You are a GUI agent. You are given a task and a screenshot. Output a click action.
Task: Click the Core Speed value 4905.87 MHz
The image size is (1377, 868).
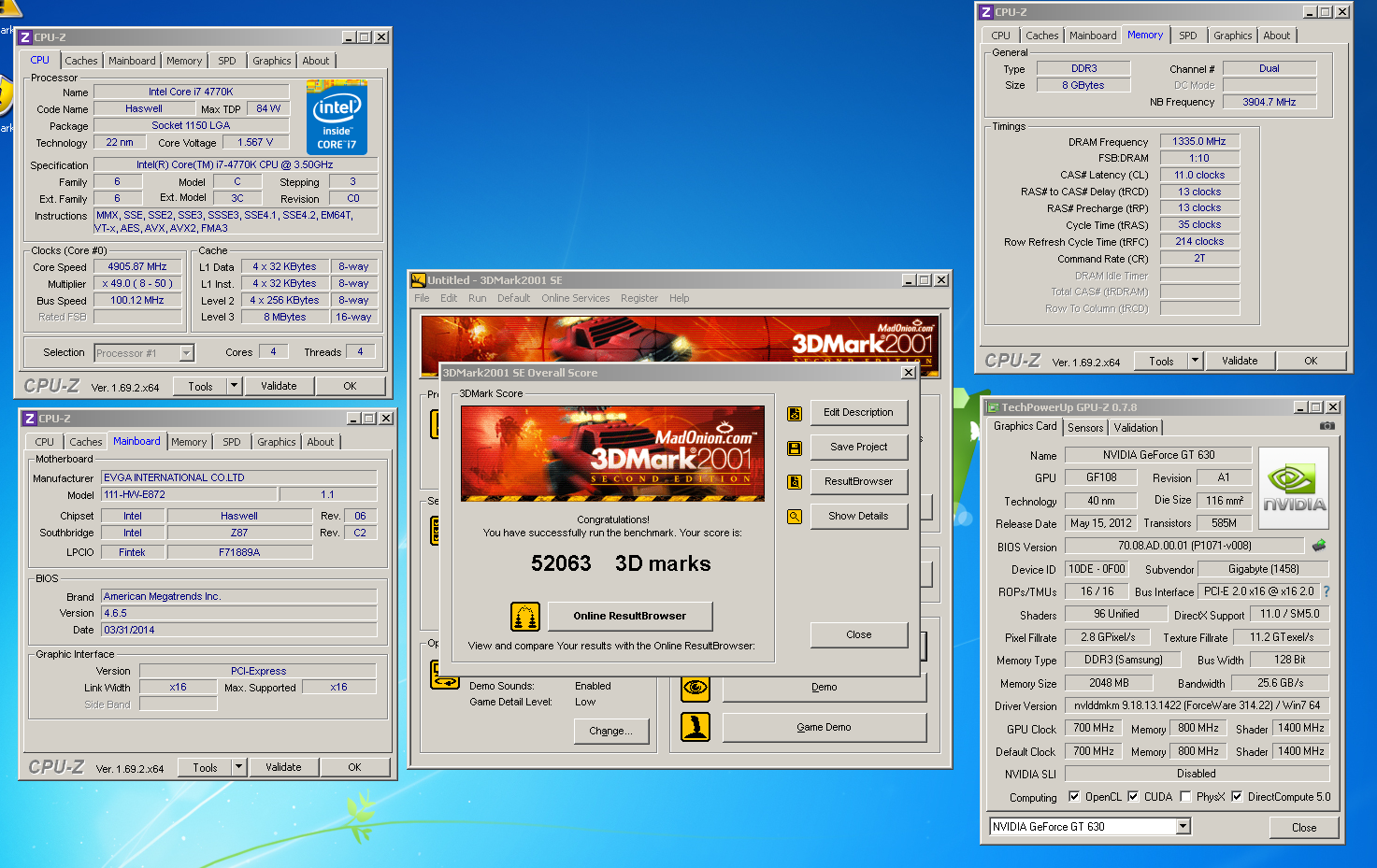point(136,266)
